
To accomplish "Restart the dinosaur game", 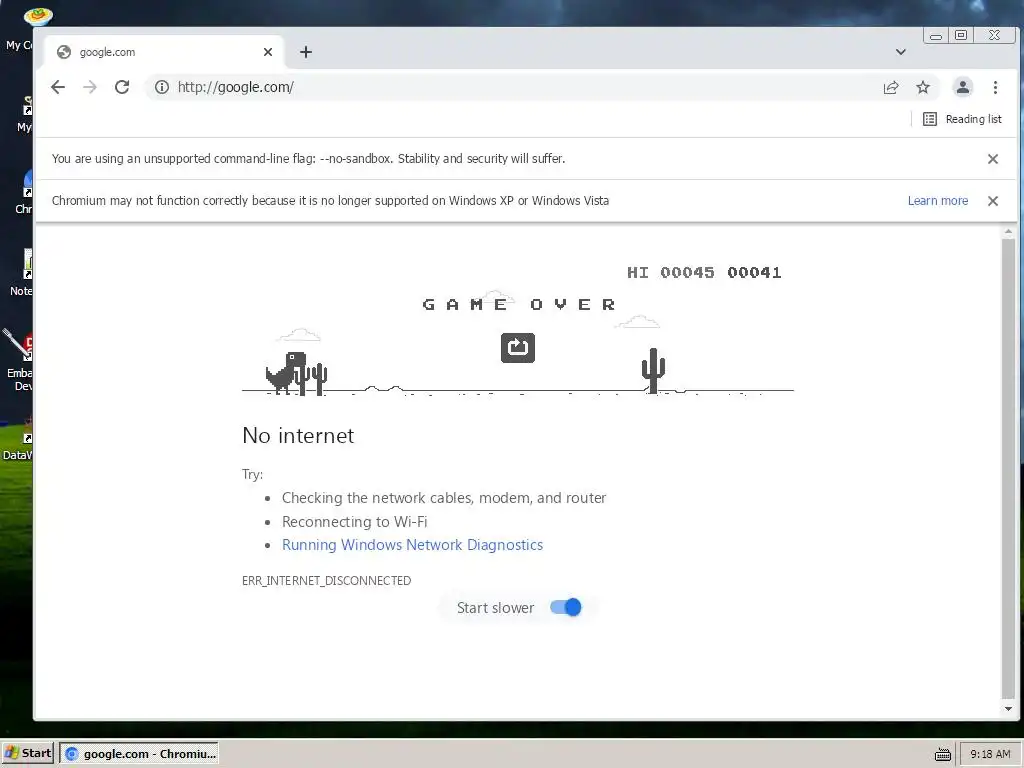I will tap(518, 347).
